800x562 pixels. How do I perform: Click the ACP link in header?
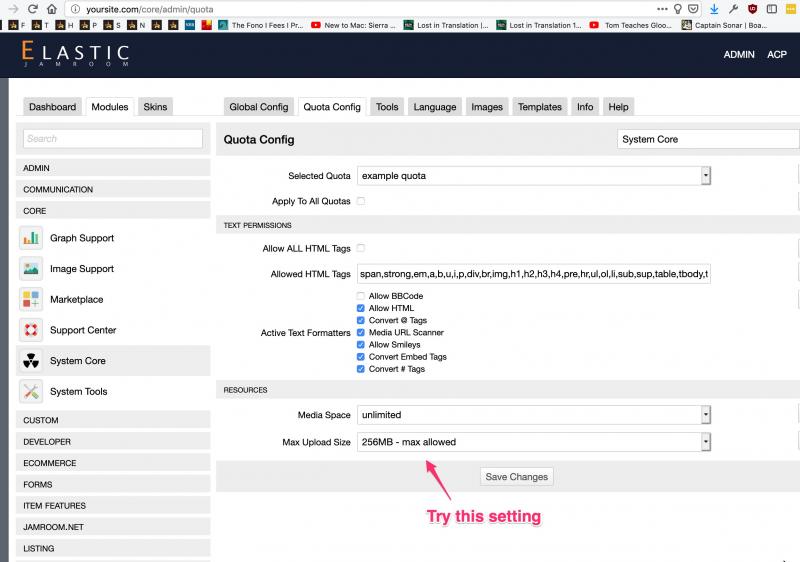click(776, 55)
